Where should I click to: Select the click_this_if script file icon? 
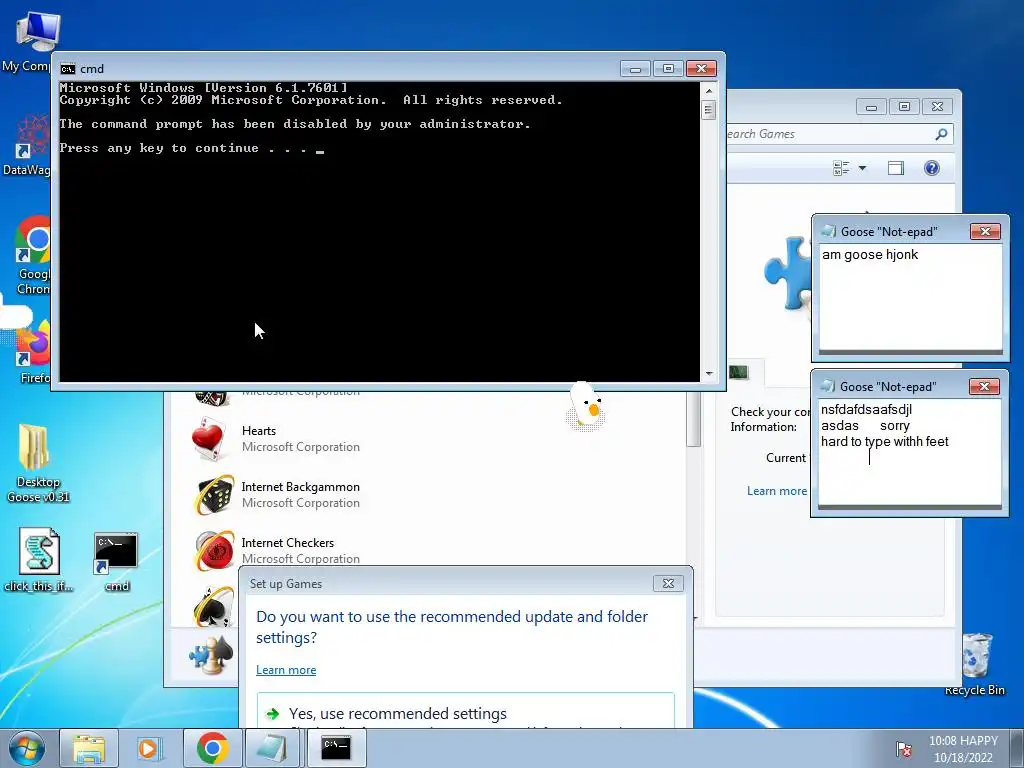pos(39,552)
